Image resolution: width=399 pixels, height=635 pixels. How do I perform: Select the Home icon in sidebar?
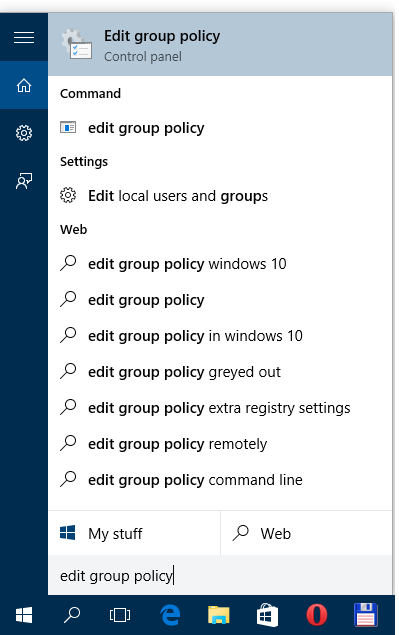(24, 85)
